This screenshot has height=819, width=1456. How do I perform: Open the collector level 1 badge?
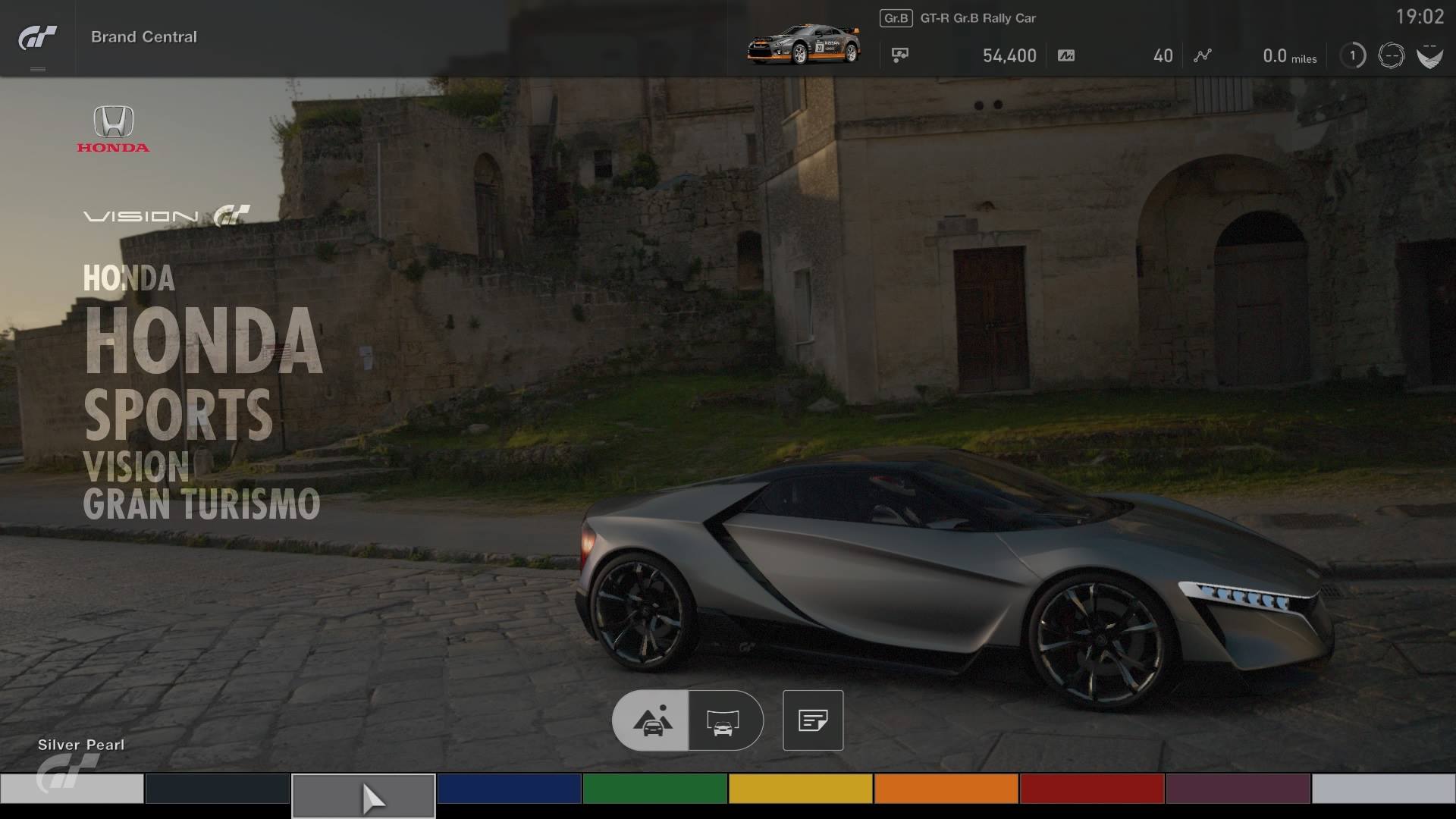(x=1352, y=55)
